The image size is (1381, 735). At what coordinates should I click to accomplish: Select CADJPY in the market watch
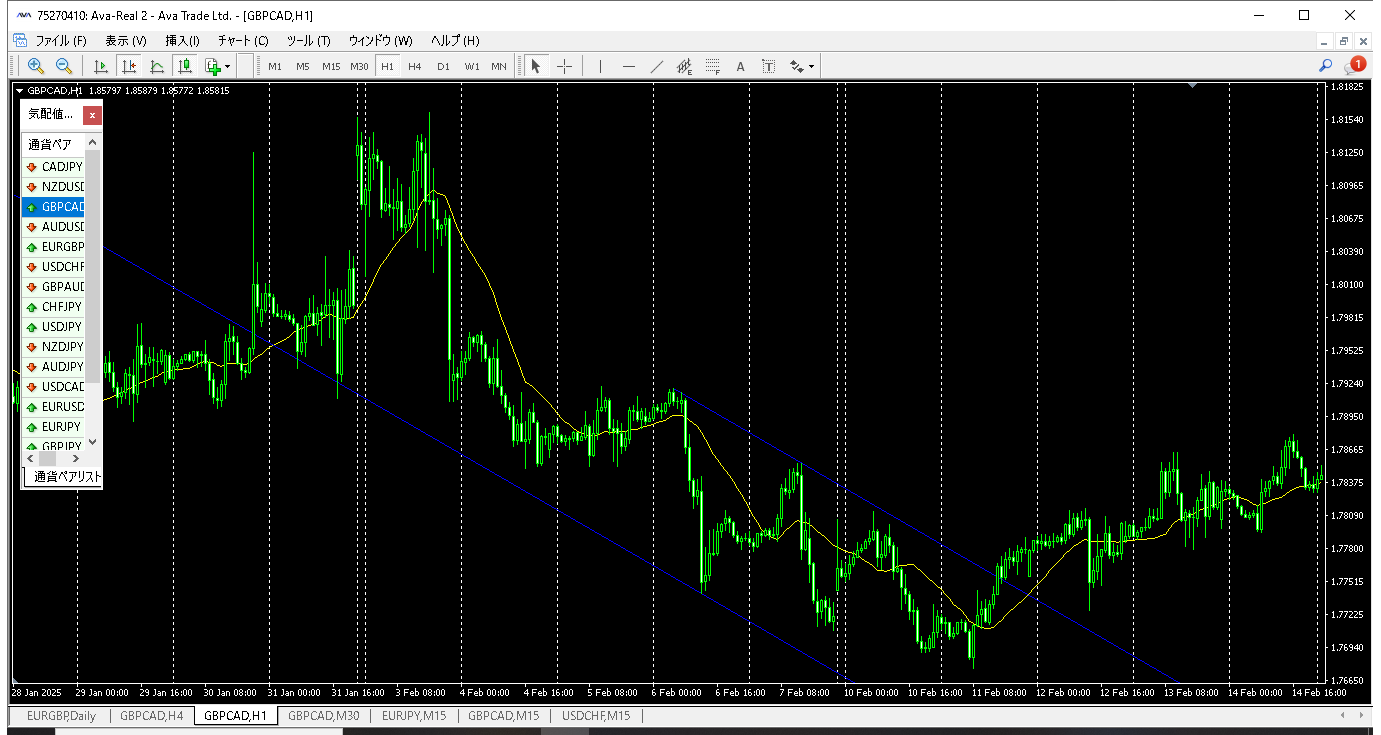tap(54, 167)
